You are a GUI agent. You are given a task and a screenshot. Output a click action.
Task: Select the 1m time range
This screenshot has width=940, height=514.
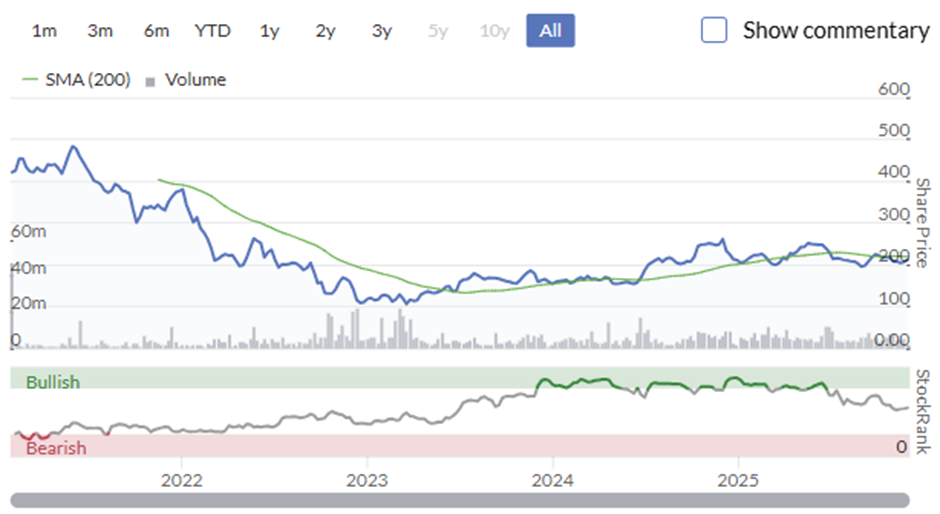pyautogui.click(x=44, y=31)
